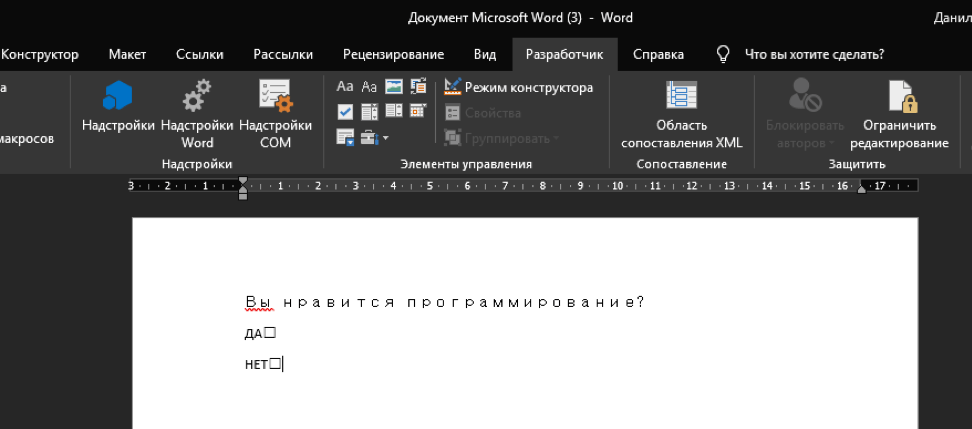Open Надстройки COM dialog
Screen dimensions: 972x429
(275, 114)
